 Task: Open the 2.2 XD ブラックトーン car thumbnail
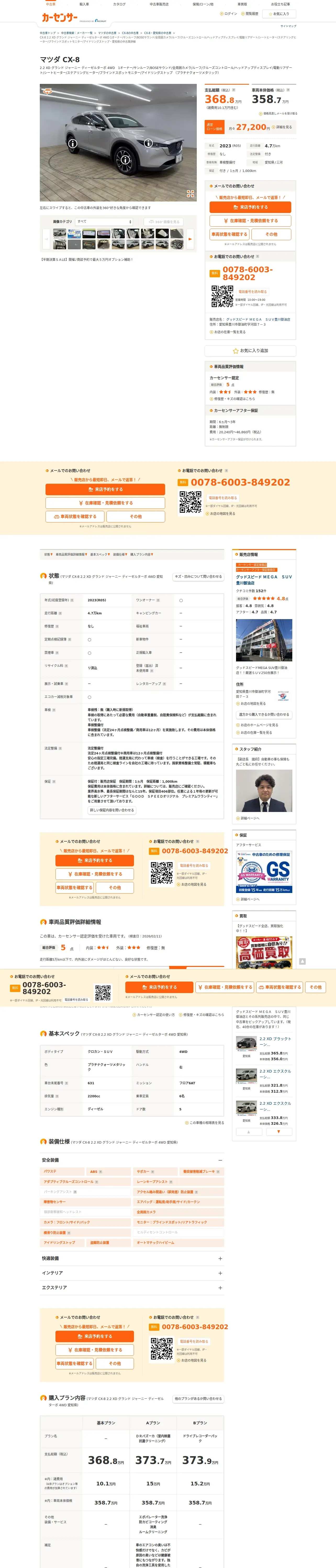coord(246,1044)
